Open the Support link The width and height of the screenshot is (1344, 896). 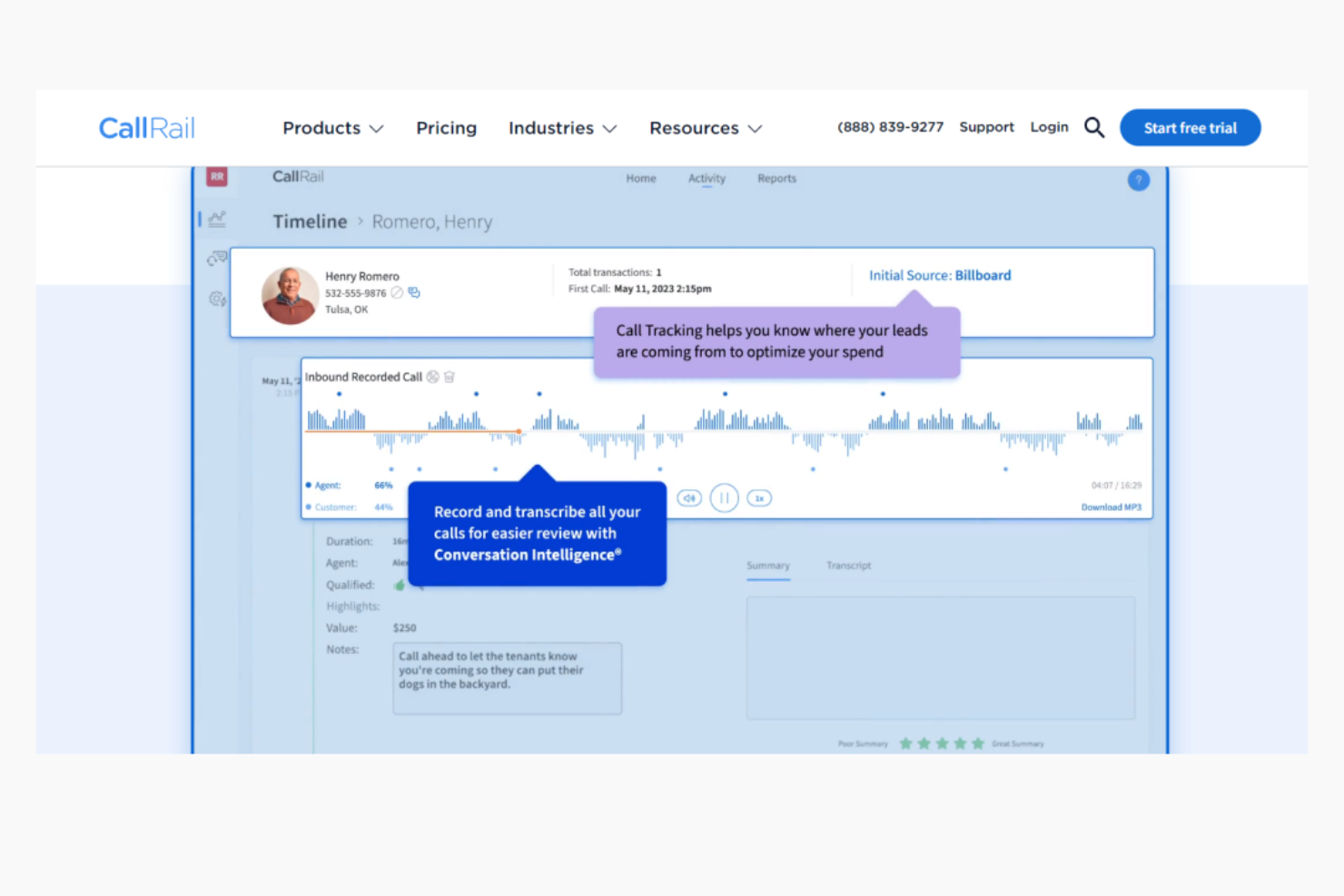click(986, 127)
